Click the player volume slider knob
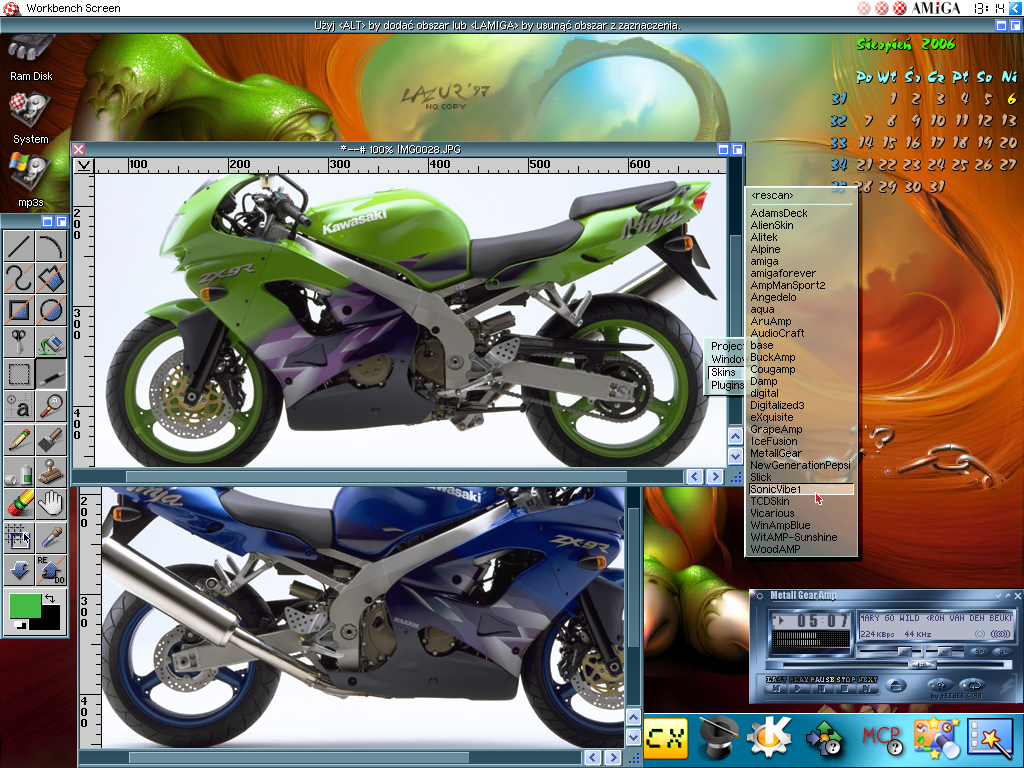This screenshot has height=768, width=1024. (x=904, y=651)
